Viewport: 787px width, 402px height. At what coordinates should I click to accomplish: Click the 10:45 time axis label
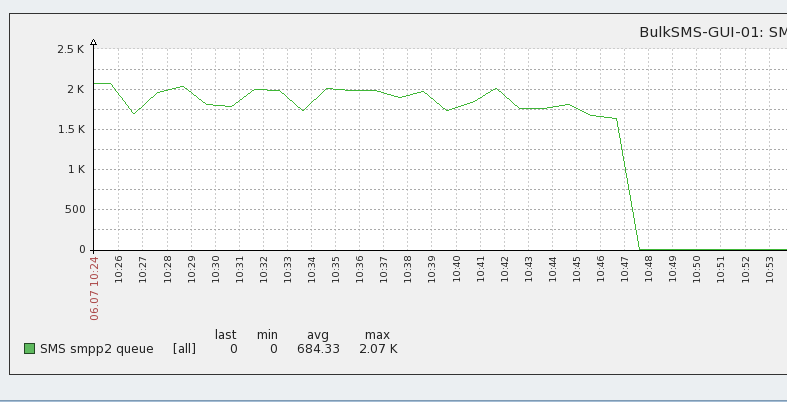(577, 269)
